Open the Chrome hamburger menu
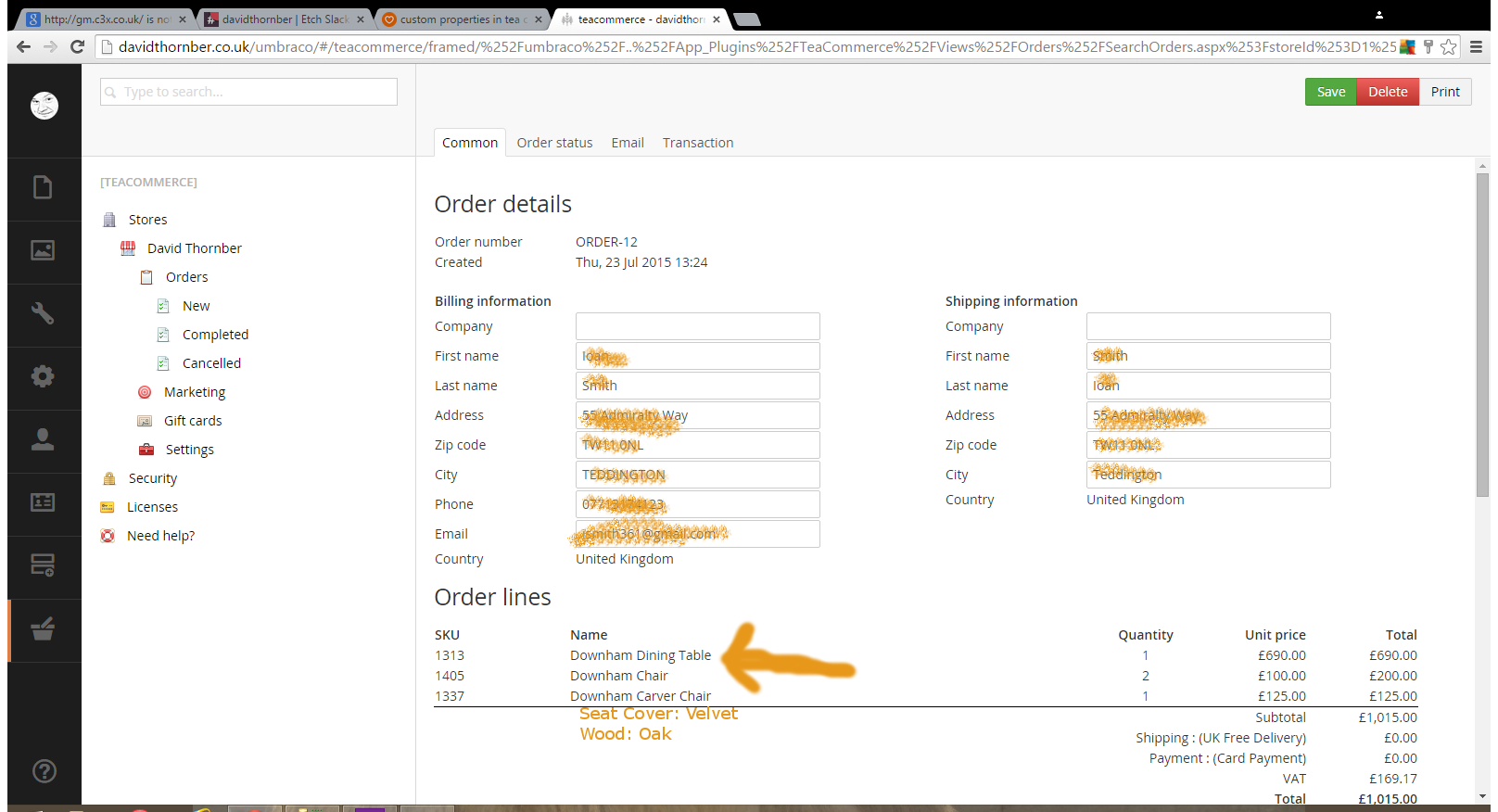Image resolution: width=1498 pixels, height=812 pixels. tap(1476, 46)
